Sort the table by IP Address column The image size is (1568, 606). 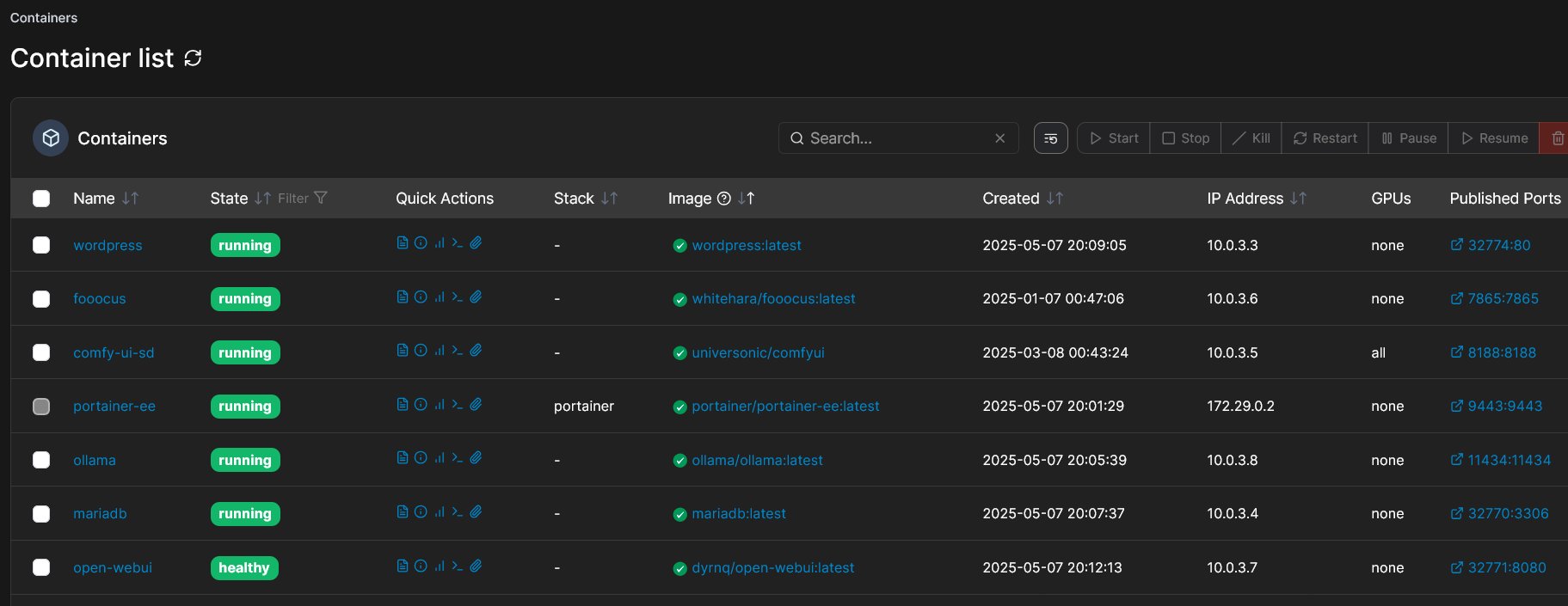[x=1257, y=199]
